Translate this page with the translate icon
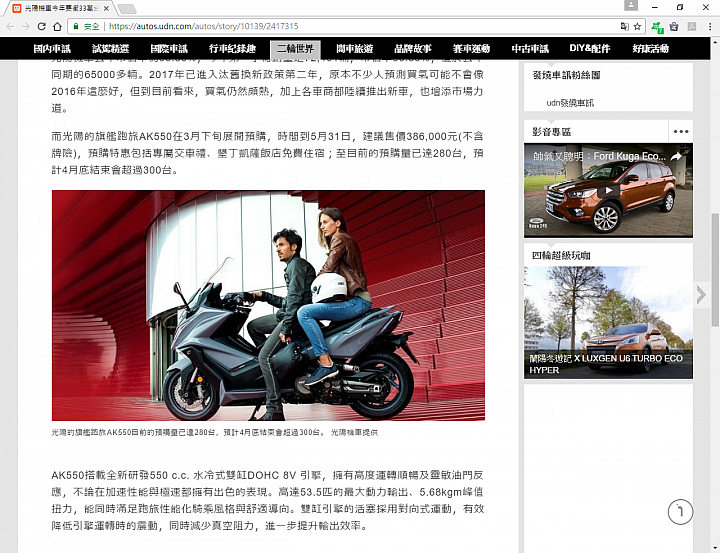Image resolution: width=720 pixels, height=553 pixels. (x=624, y=26)
